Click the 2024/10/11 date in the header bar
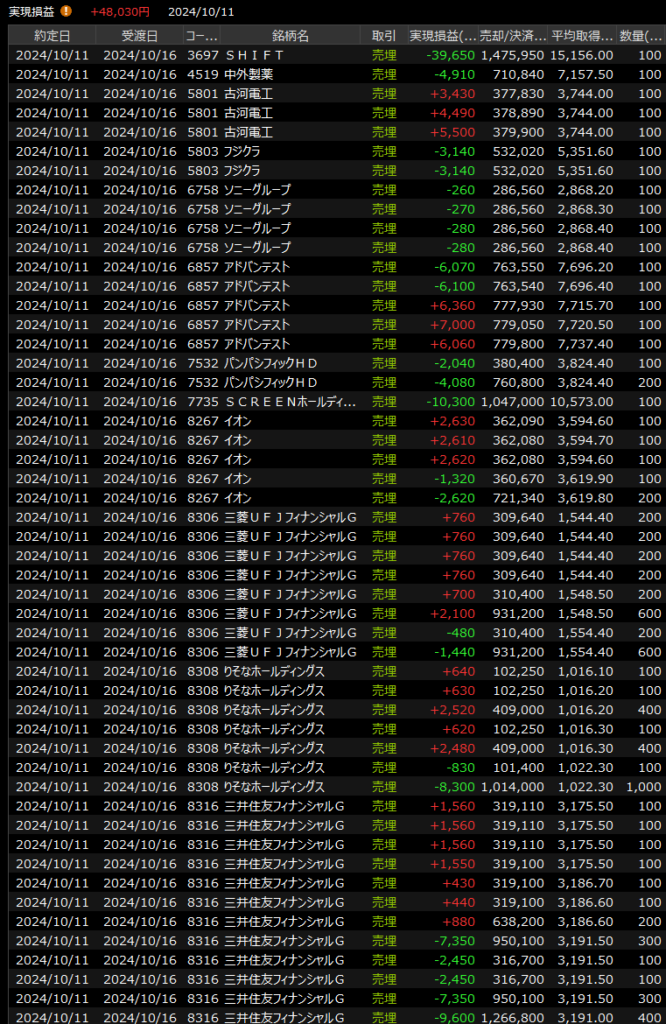This screenshot has width=666, height=1024. click(x=202, y=11)
